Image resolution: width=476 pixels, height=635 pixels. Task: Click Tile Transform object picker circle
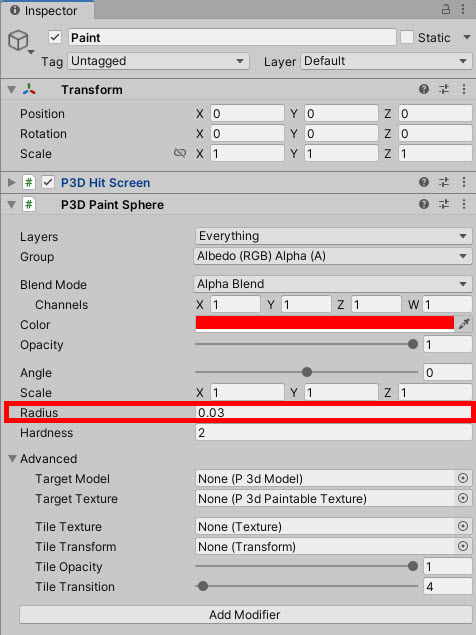pos(463,546)
